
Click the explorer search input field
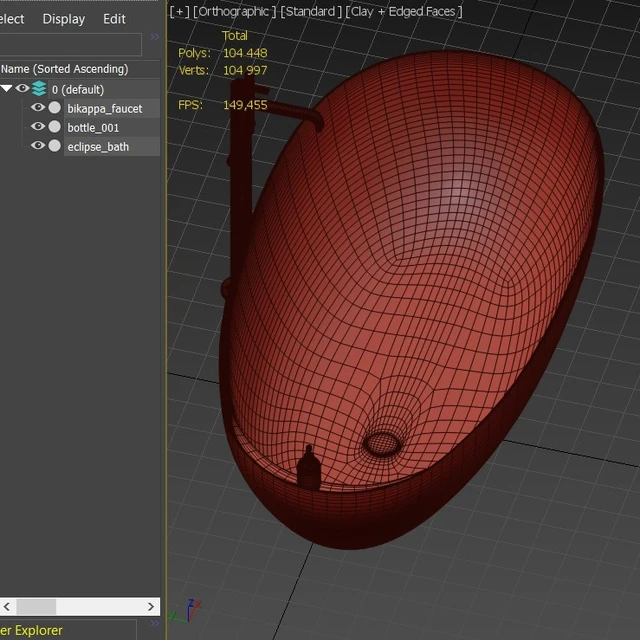tap(71, 44)
